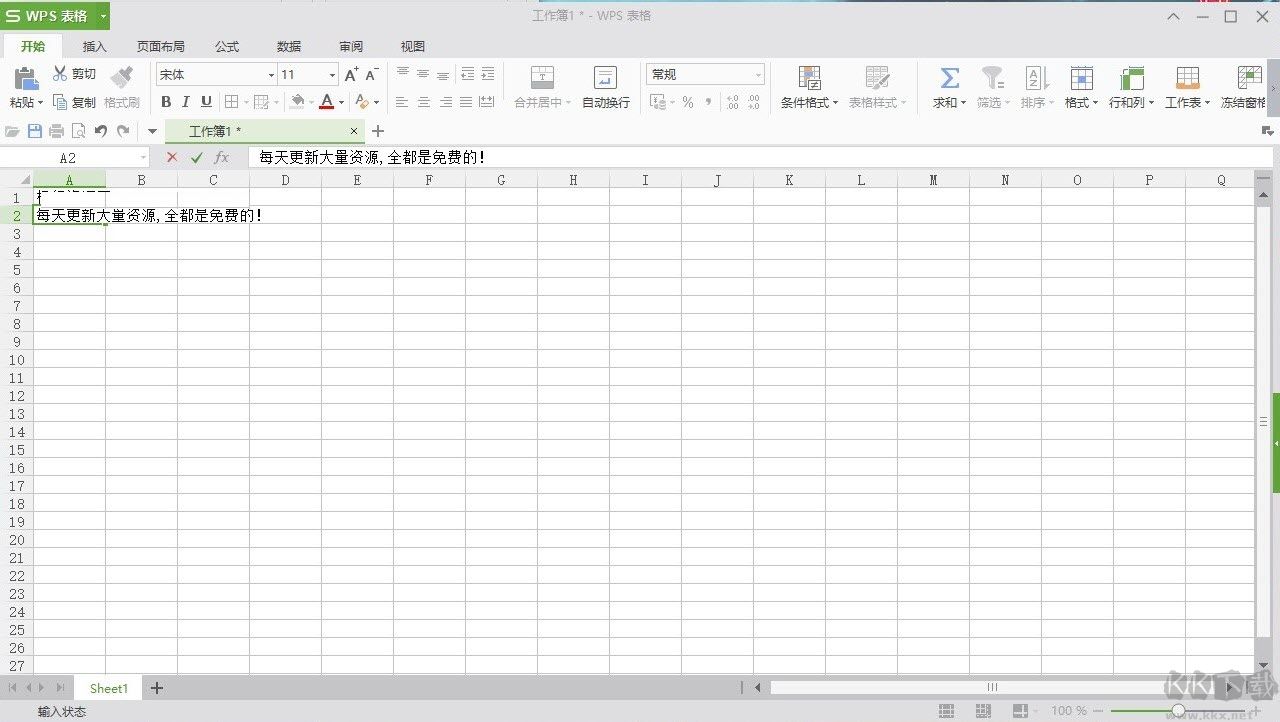1280x722 pixels.
Task: Toggle underline formatting
Action: tap(206, 101)
